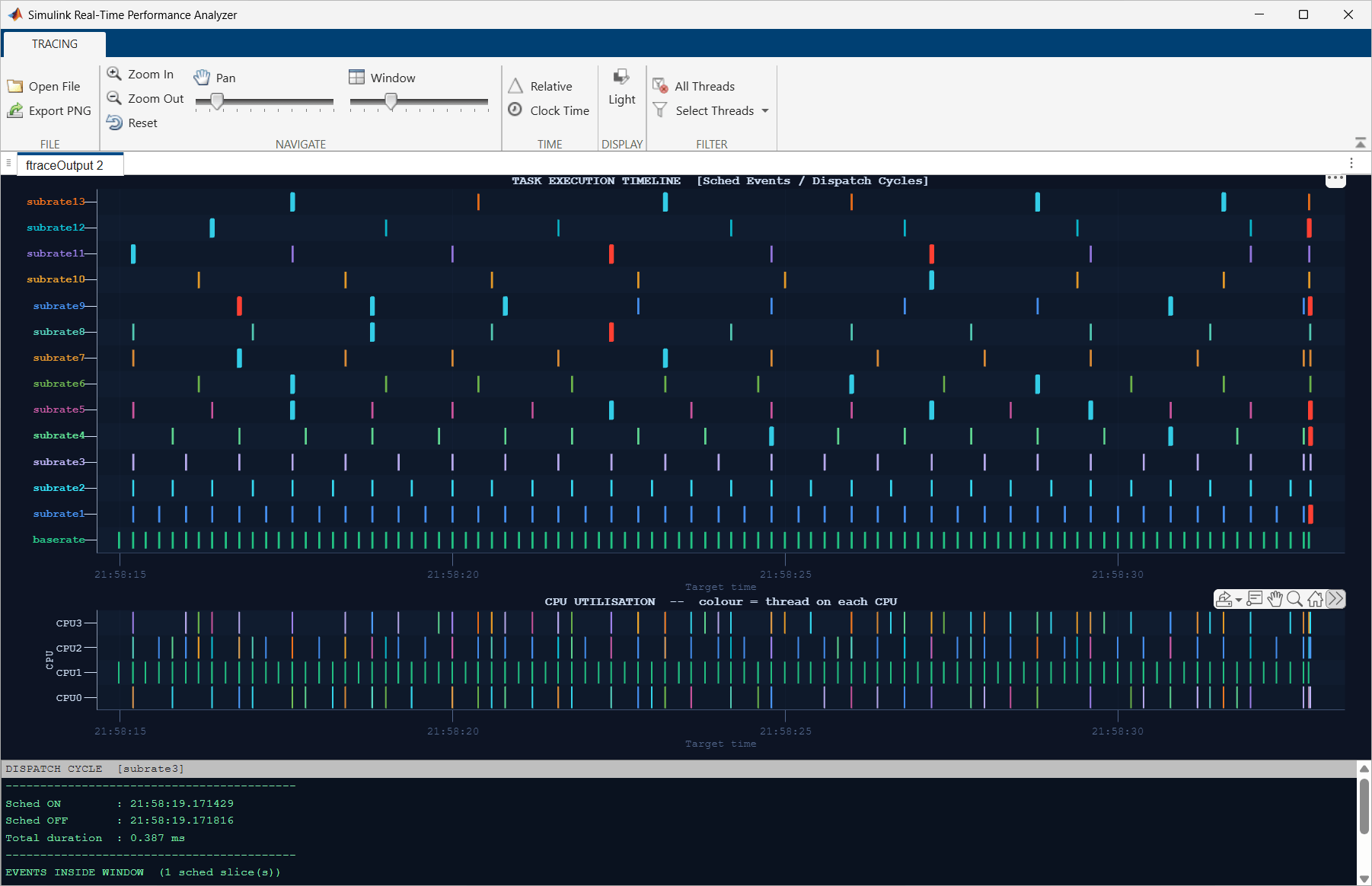Viewport: 1372px width, 886px height.
Task: Click the subrate9 row label
Action: [x=59, y=306]
